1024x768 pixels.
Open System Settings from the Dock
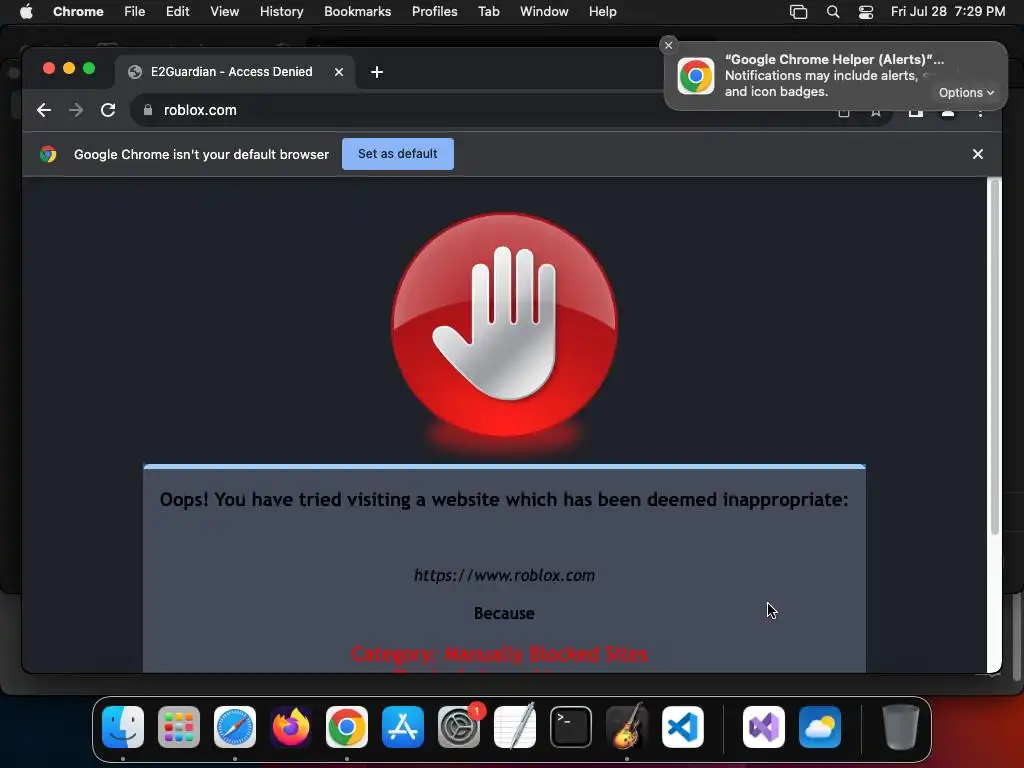click(x=458, y=727)
